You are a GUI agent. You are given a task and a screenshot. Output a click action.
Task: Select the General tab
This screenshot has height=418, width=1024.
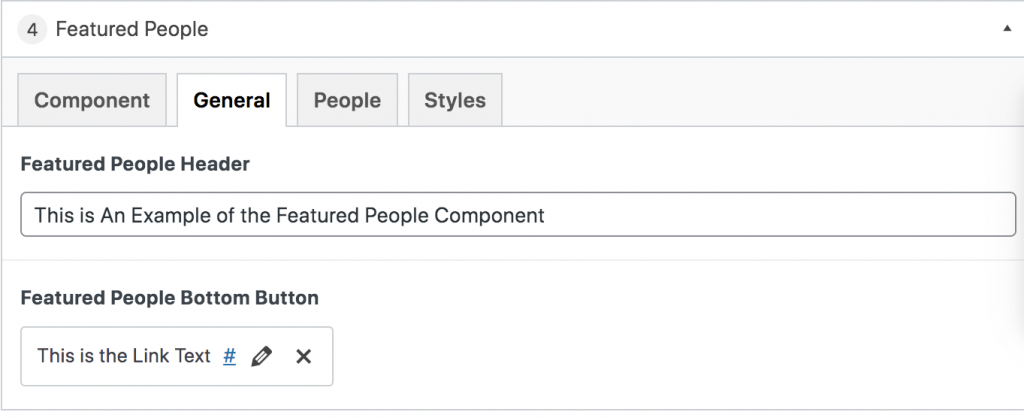point(232,100)
